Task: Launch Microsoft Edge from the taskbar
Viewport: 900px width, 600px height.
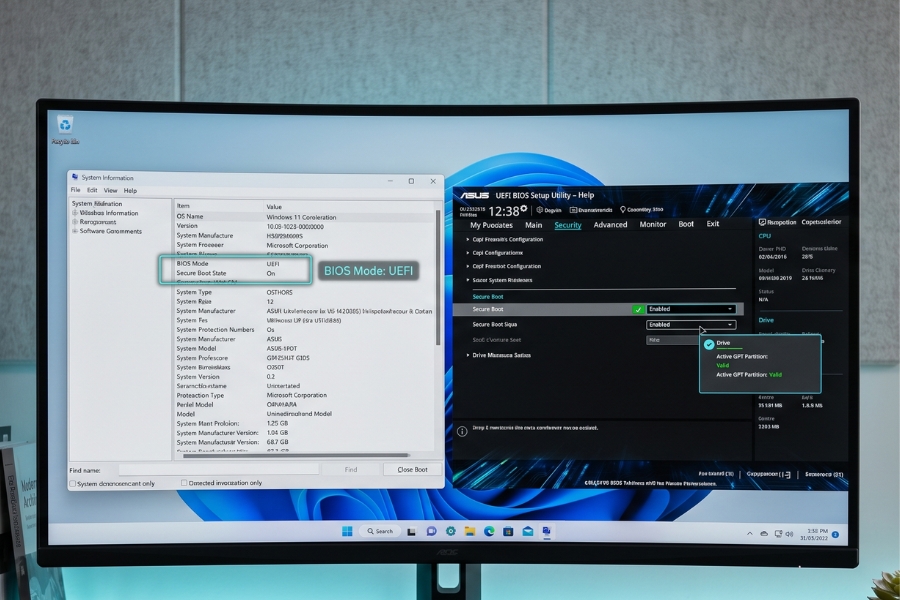Action: click(x=489, y=532)
